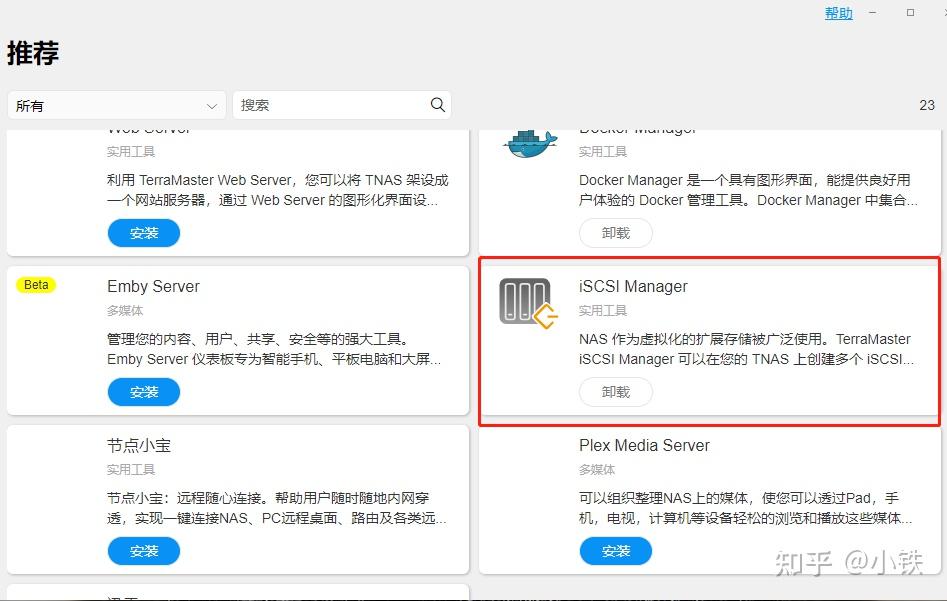Click the Docker Manager whale icon
Screen dimensions: 947x601
pyautogui.click(x=529, y=143)
